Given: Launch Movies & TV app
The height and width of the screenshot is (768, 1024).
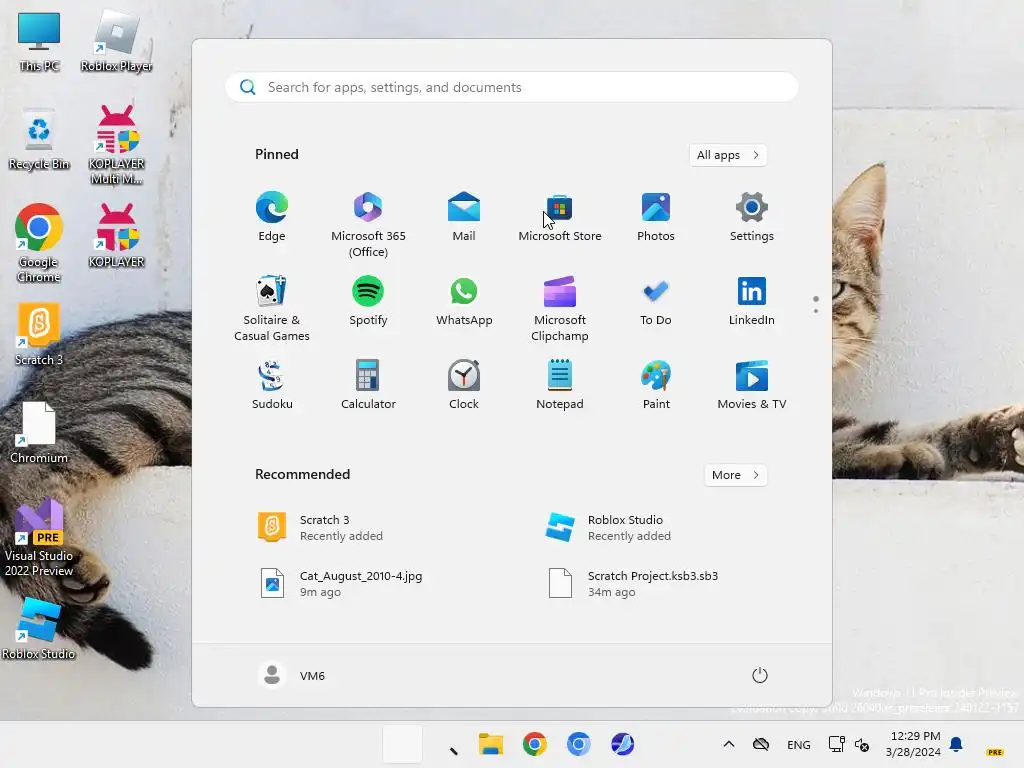Looking at the screenshot, I should point(752,385).
